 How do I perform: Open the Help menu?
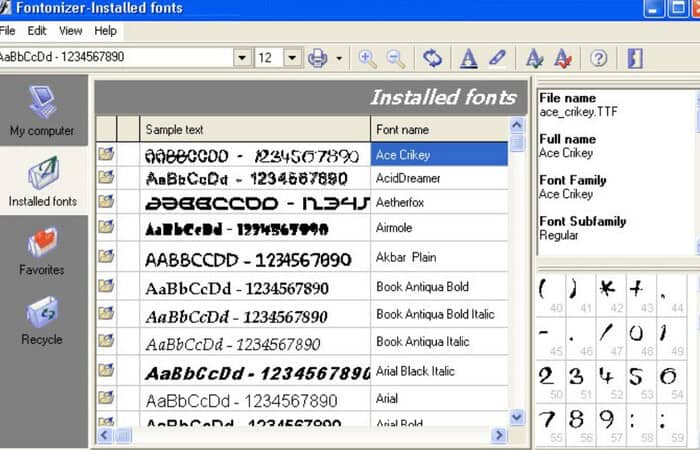(x=105, y=31)
